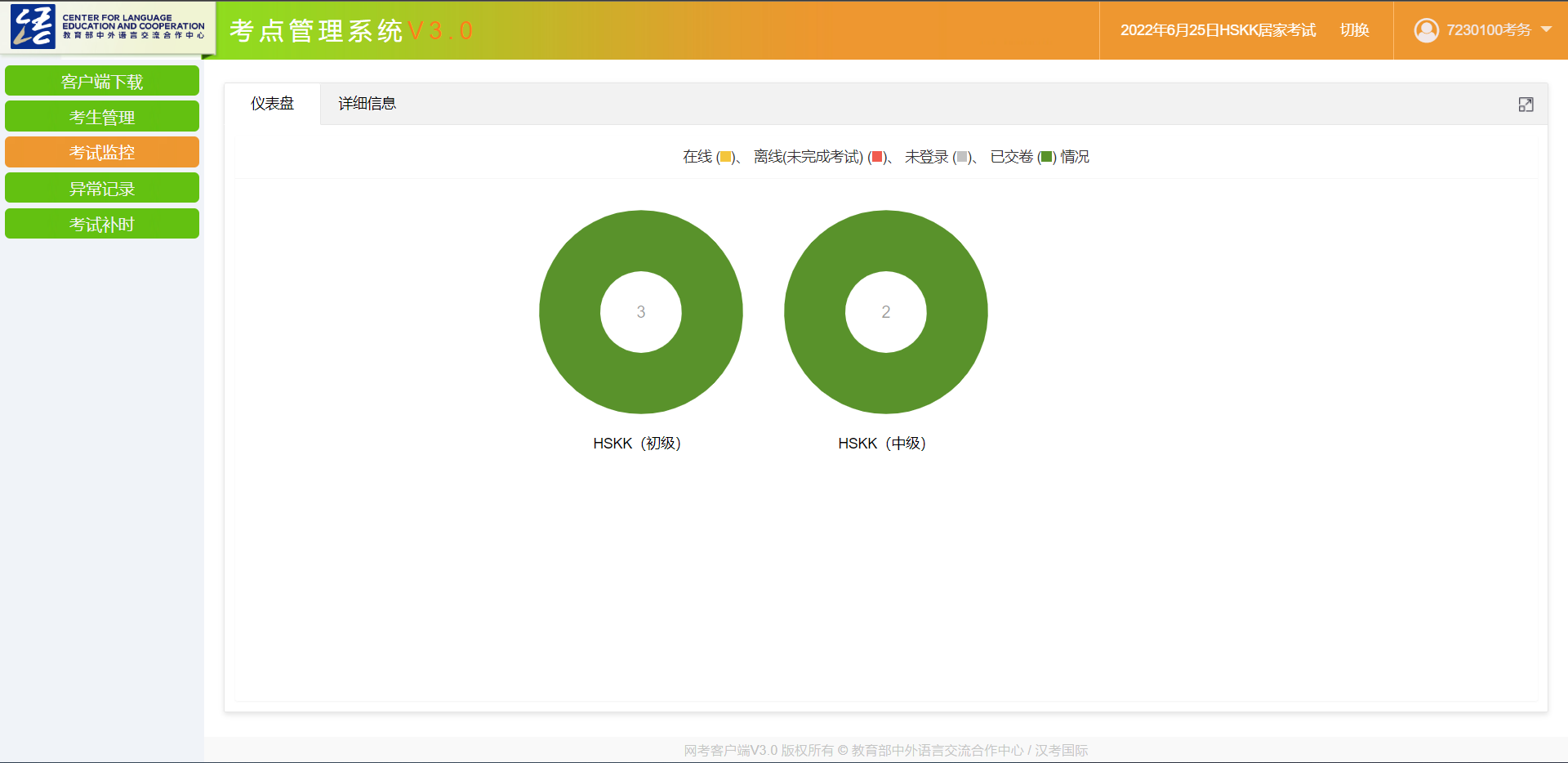The image size is (1568, 763).
Task: Select the 考试监控 sidebar item
Action: tap(102, 153)
